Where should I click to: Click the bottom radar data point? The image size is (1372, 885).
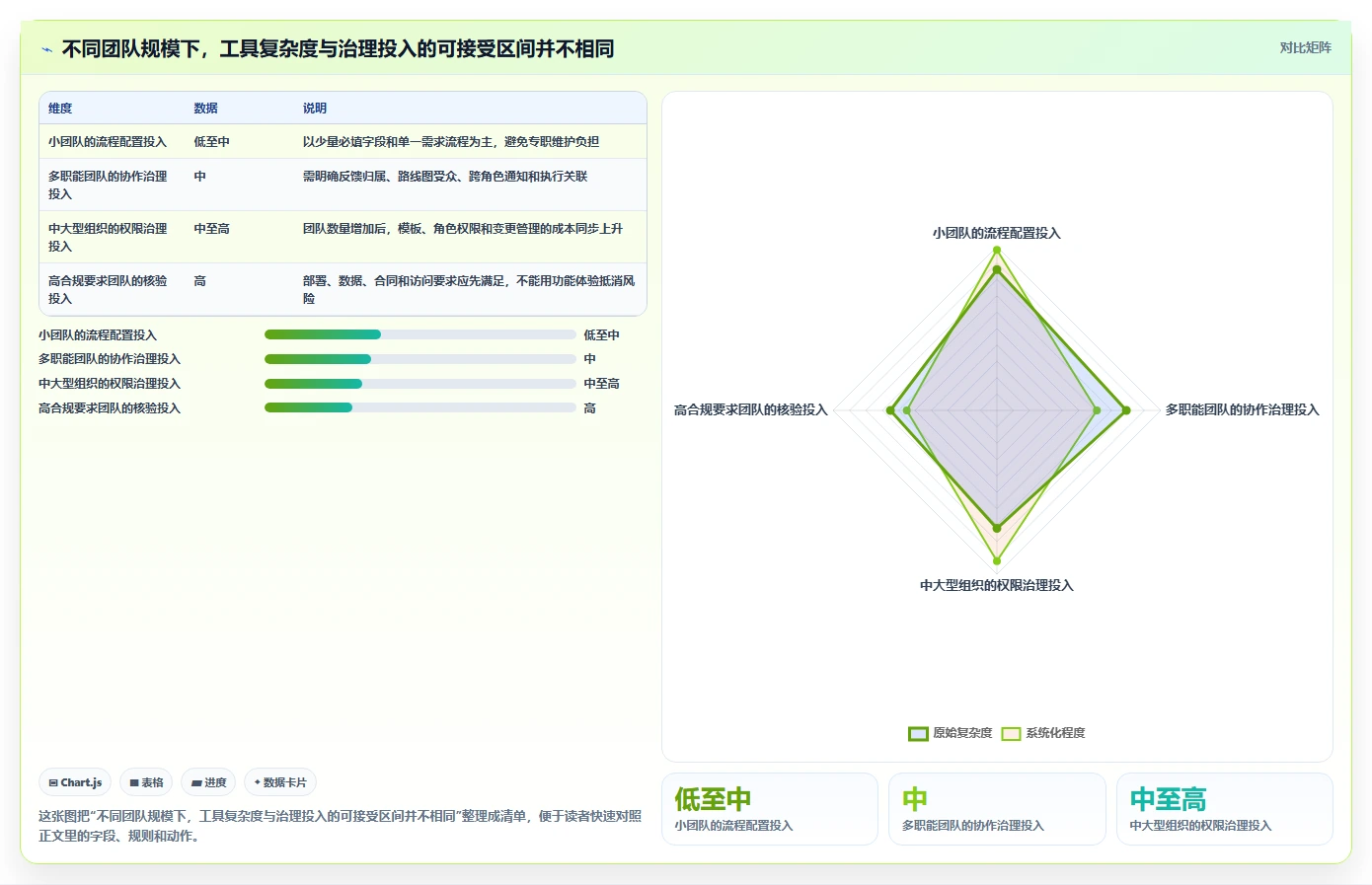click(x=997, y=560)
